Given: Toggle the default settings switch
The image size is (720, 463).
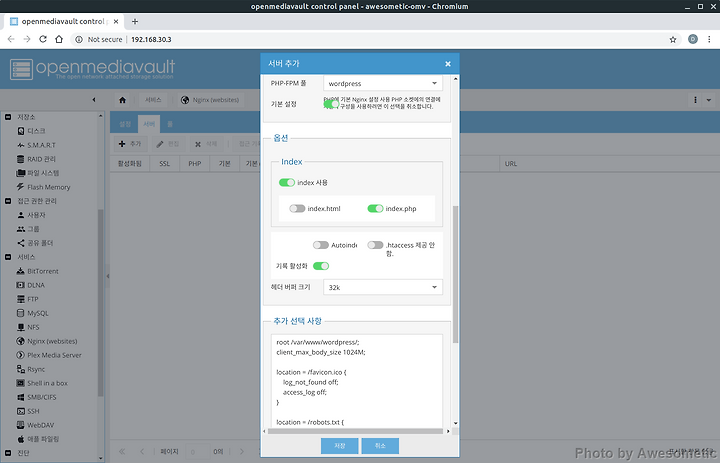Looking at the screenshot, I should (332, 104).
